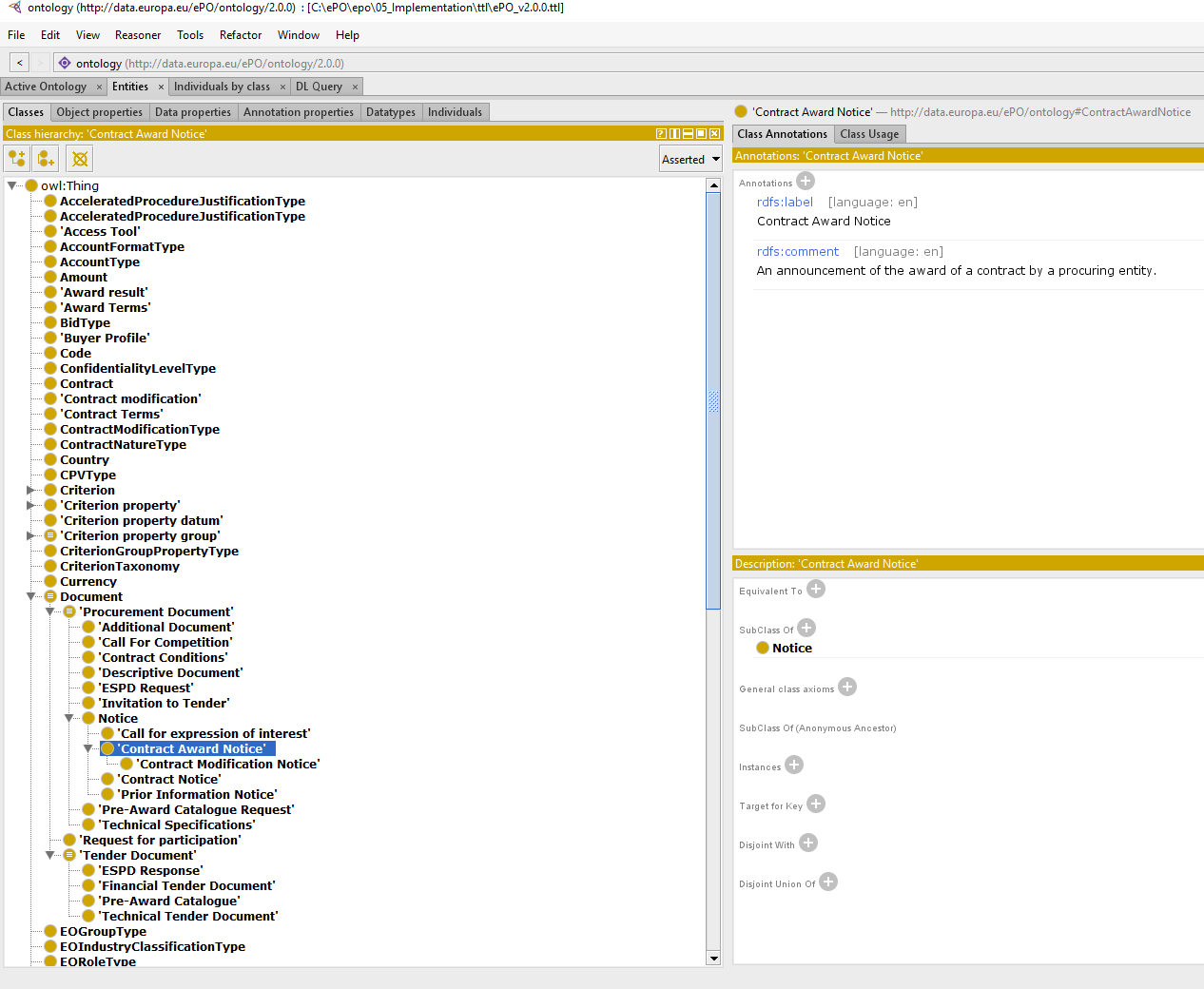Expand the 'Criterion property' node
Image resolution: width=1204 pixels, height=989 pixels.
click(30, 506)
